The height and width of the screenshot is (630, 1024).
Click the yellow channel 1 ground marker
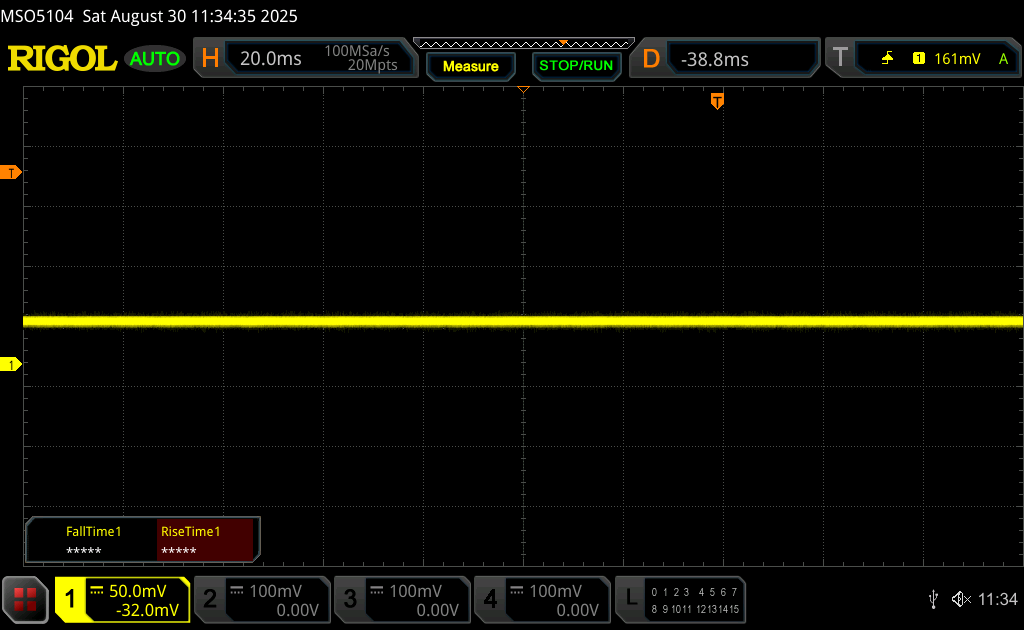pyautogui.click(x=10, y=364)
